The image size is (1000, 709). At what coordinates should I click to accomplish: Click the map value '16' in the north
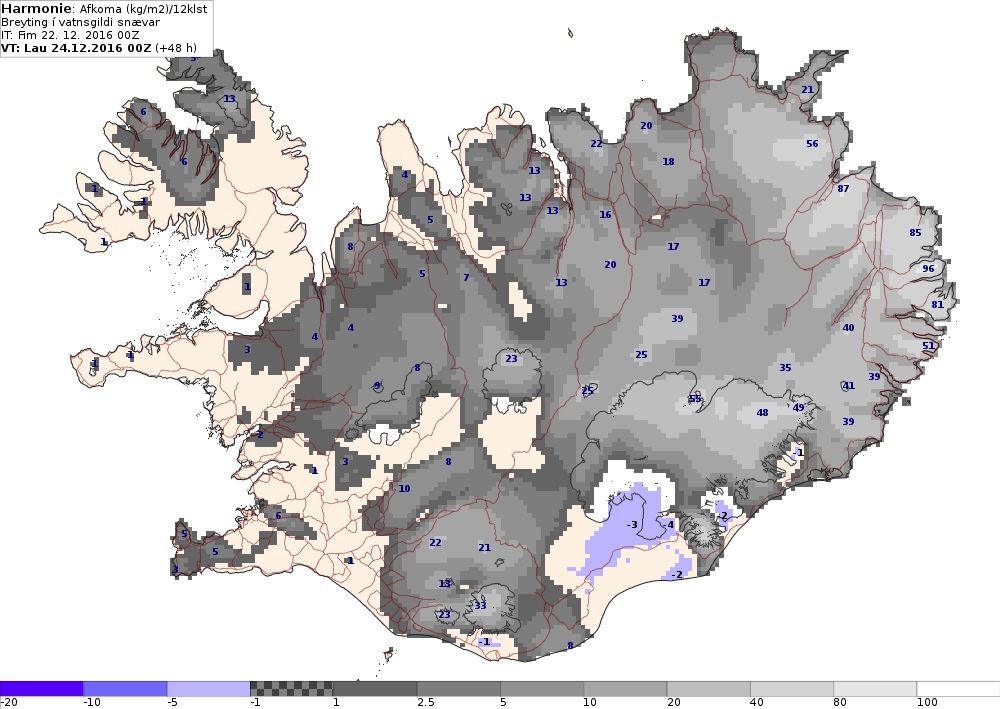click(x=605, y=214)
